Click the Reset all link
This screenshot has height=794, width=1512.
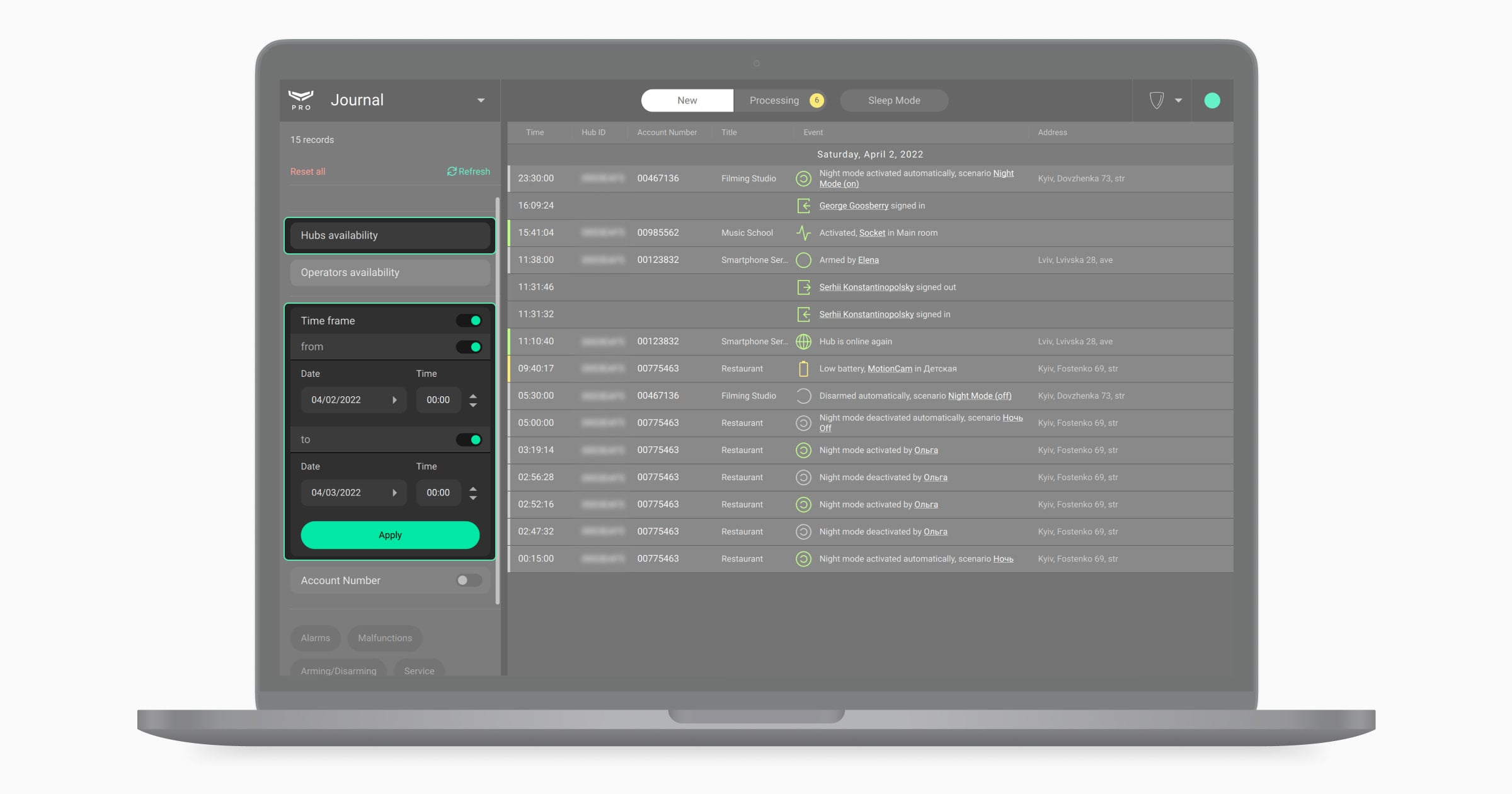point(307,171)
